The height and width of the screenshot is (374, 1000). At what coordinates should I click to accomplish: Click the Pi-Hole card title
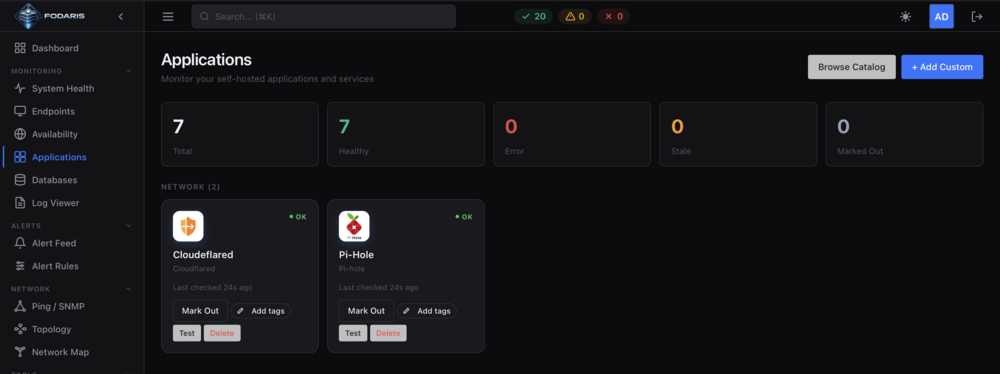(x=356, y=255)
